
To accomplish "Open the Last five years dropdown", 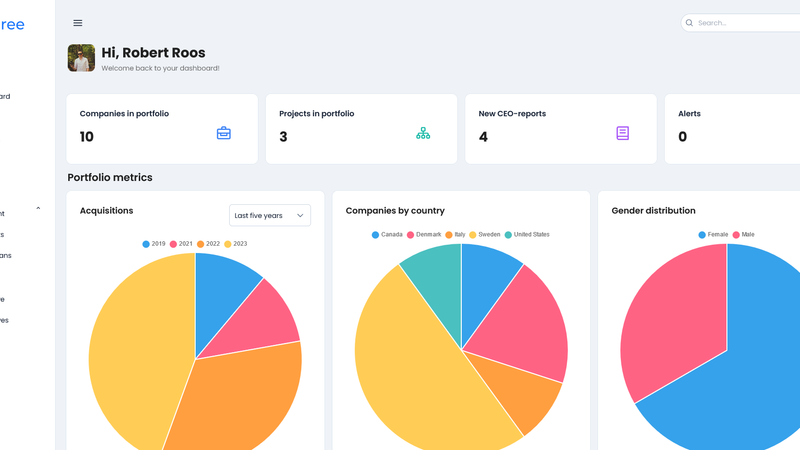I will pos(270,215).
